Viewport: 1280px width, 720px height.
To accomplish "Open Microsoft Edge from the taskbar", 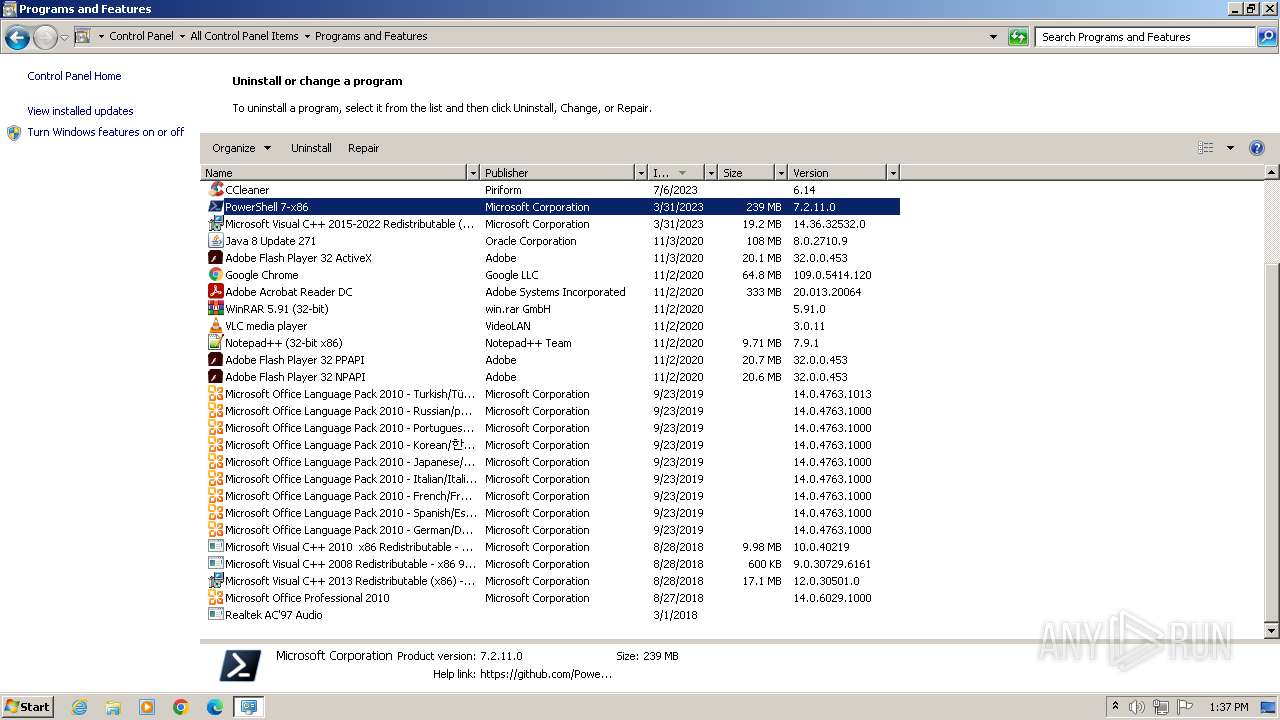I will [215, 707].
